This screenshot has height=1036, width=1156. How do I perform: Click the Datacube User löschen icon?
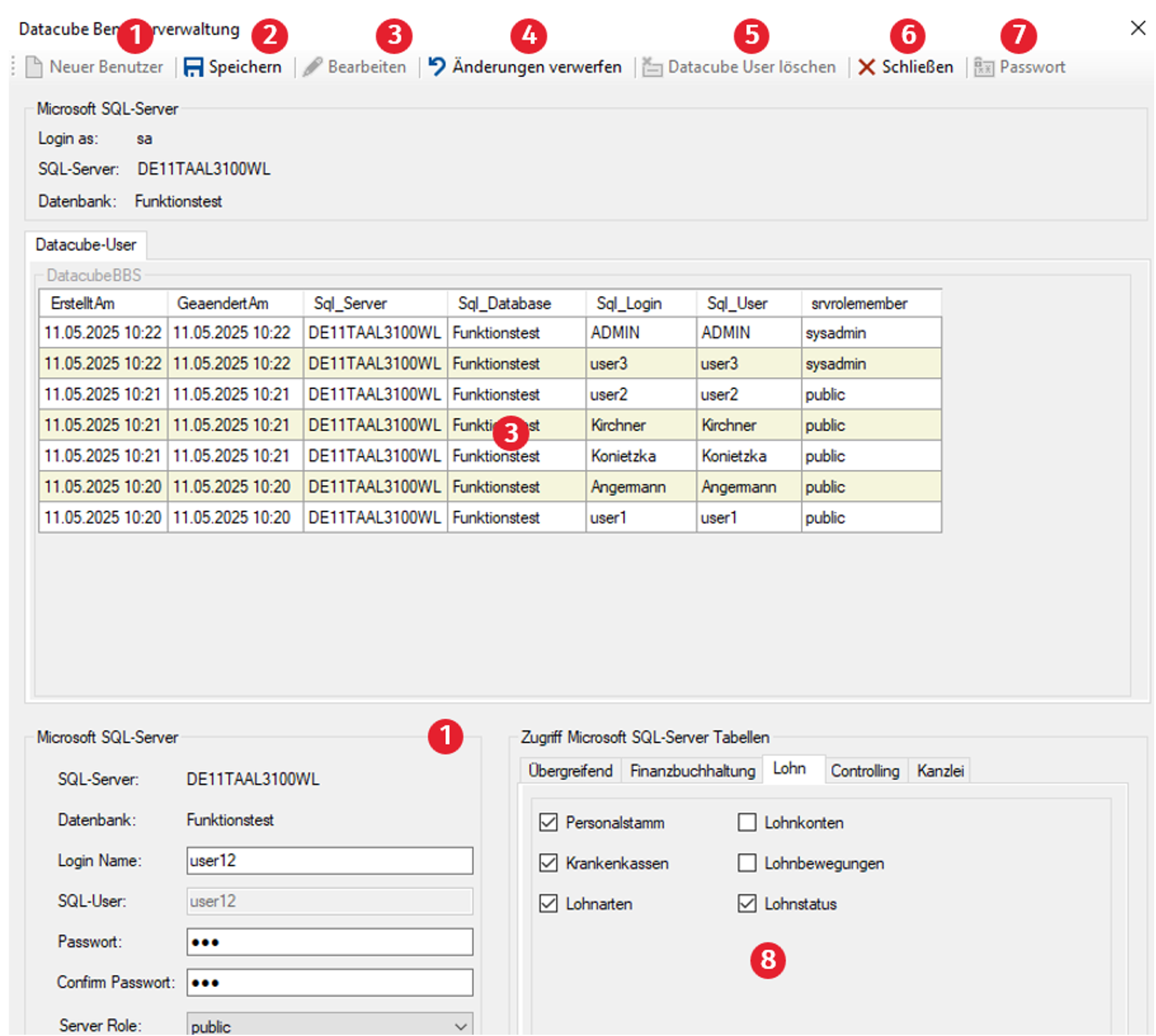click(x=652, y=67)
